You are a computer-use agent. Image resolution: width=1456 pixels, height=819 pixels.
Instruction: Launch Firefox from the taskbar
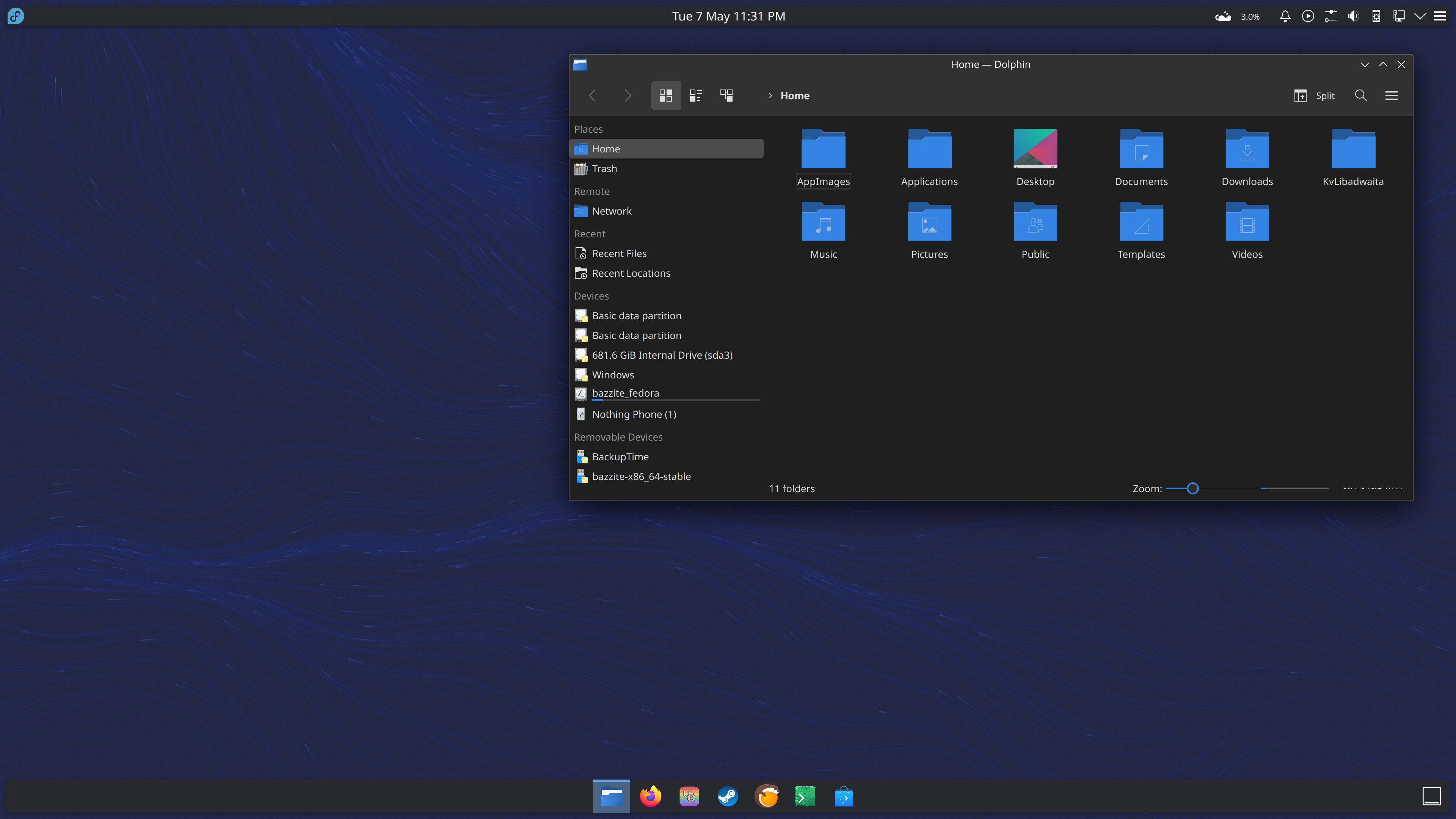point(650,796)
